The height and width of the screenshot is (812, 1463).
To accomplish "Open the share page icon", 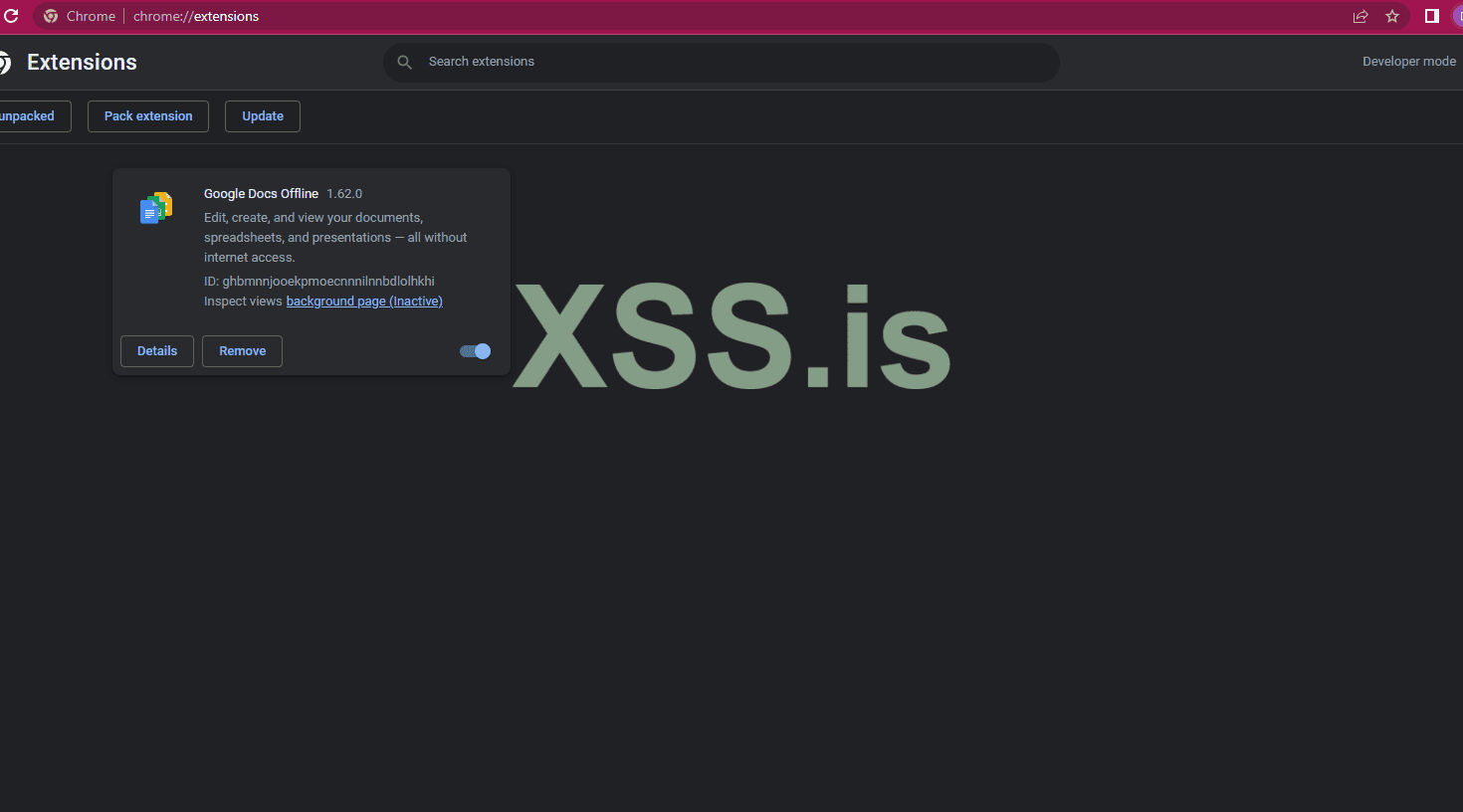I will click(x=1360, y=16).
